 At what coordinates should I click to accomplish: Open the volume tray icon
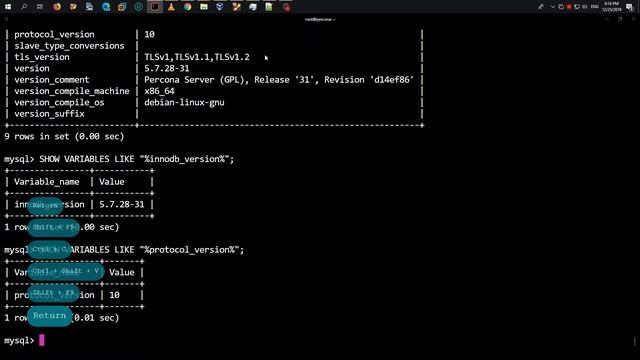tap(584, 7)
